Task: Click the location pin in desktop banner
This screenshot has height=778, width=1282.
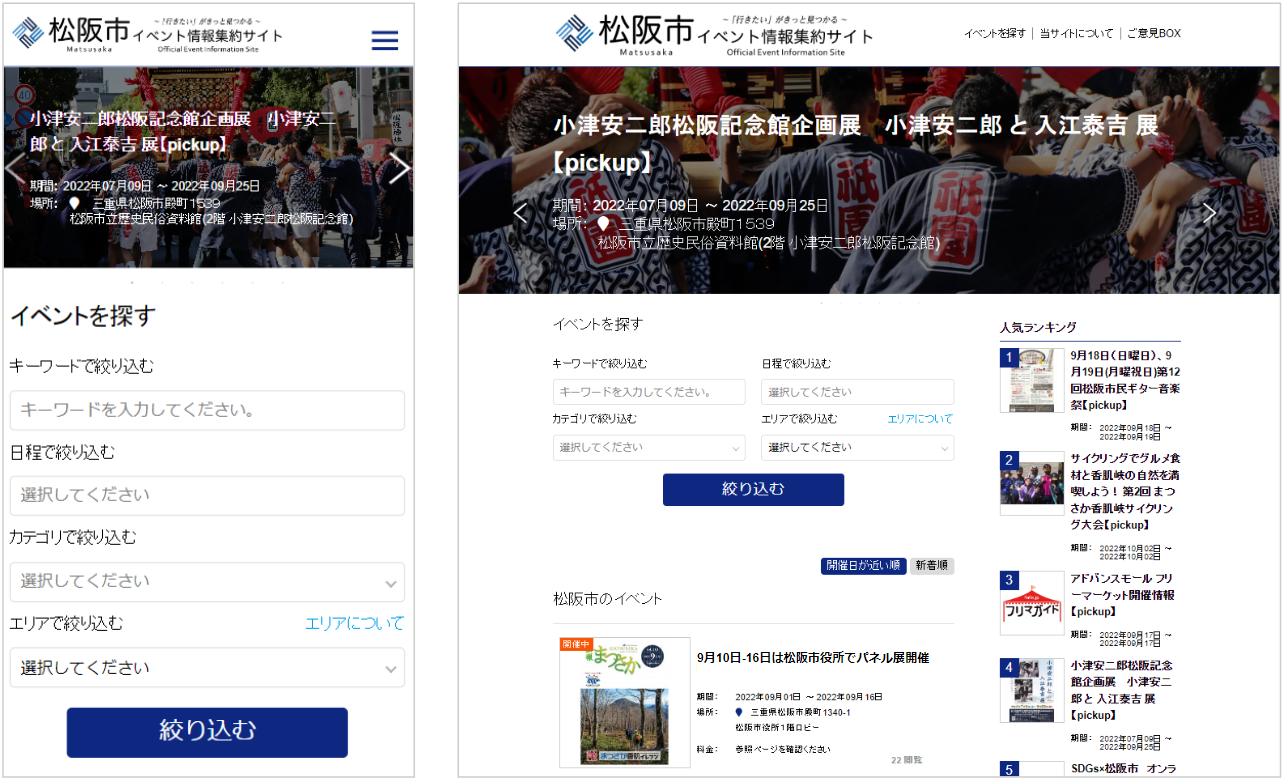Action: point(603,223)
